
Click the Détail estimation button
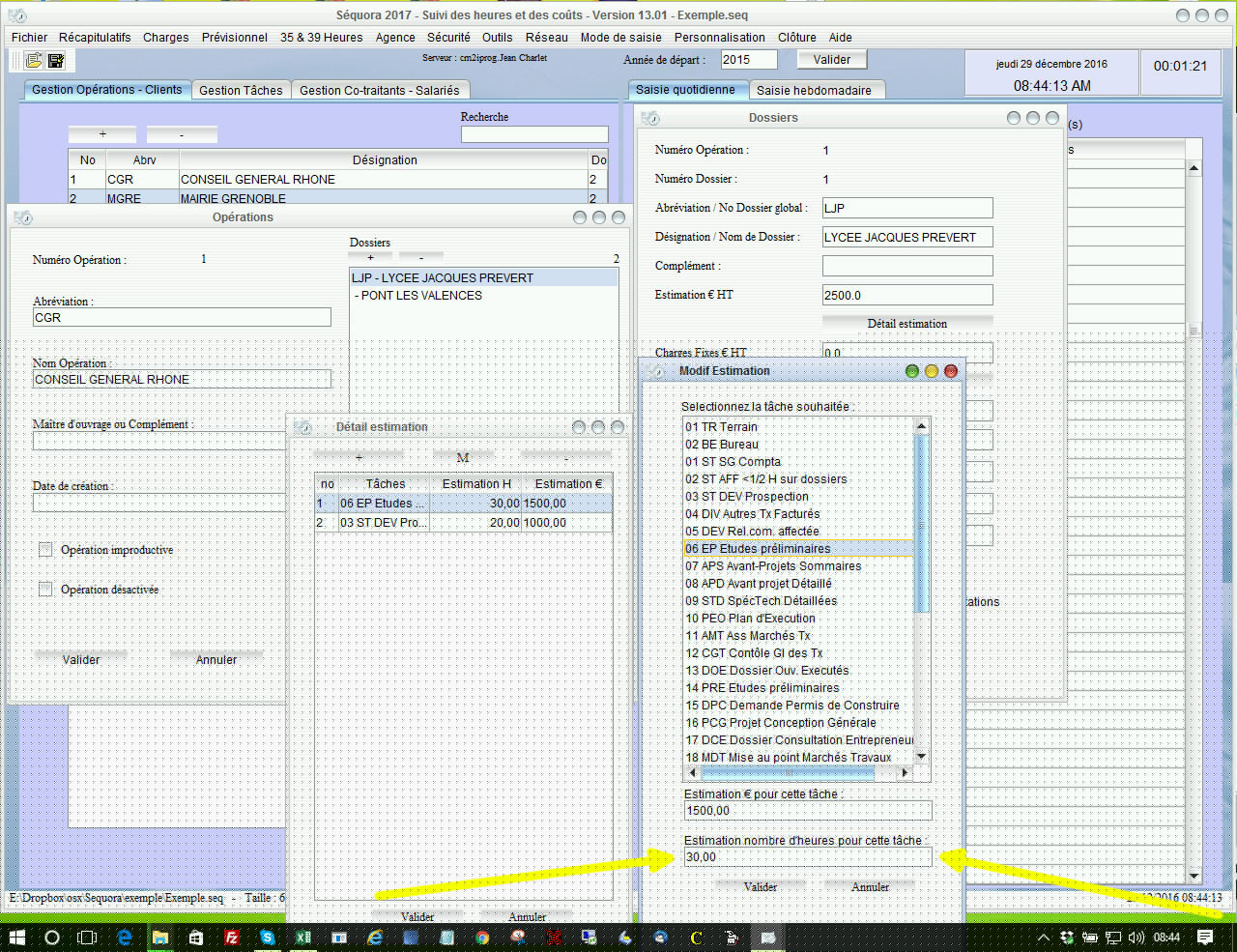click(906, 323)
